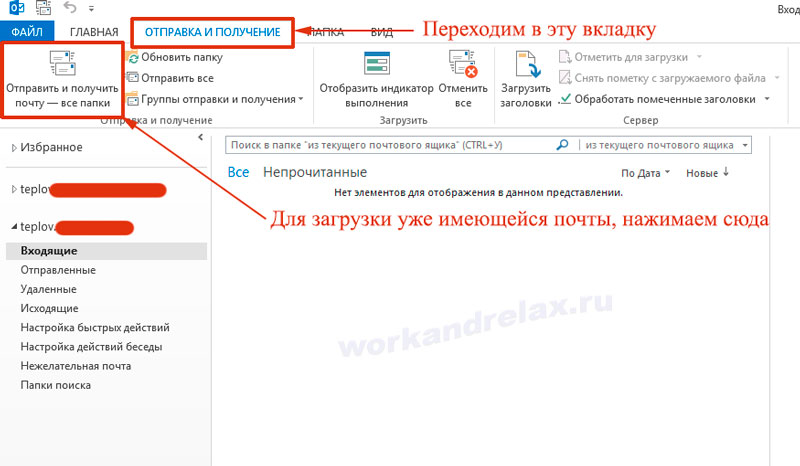This screenshot has height=466, width=800.
Task: Open the По Дата sort dropdown
Action: [645, 173]
